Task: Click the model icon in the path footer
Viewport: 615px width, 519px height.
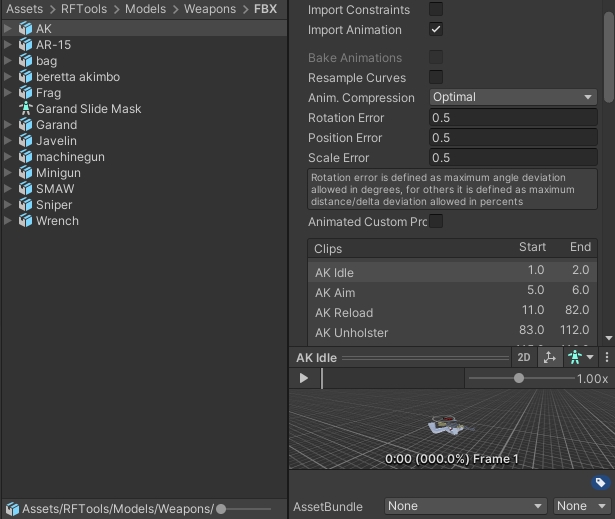Action: [x=13, y=509]
